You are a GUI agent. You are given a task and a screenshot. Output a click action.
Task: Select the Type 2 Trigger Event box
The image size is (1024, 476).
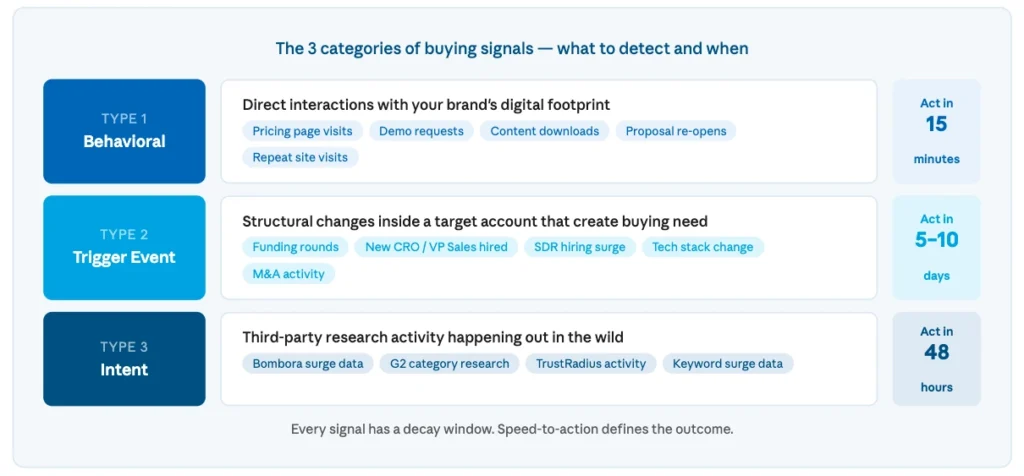point(124,247)
